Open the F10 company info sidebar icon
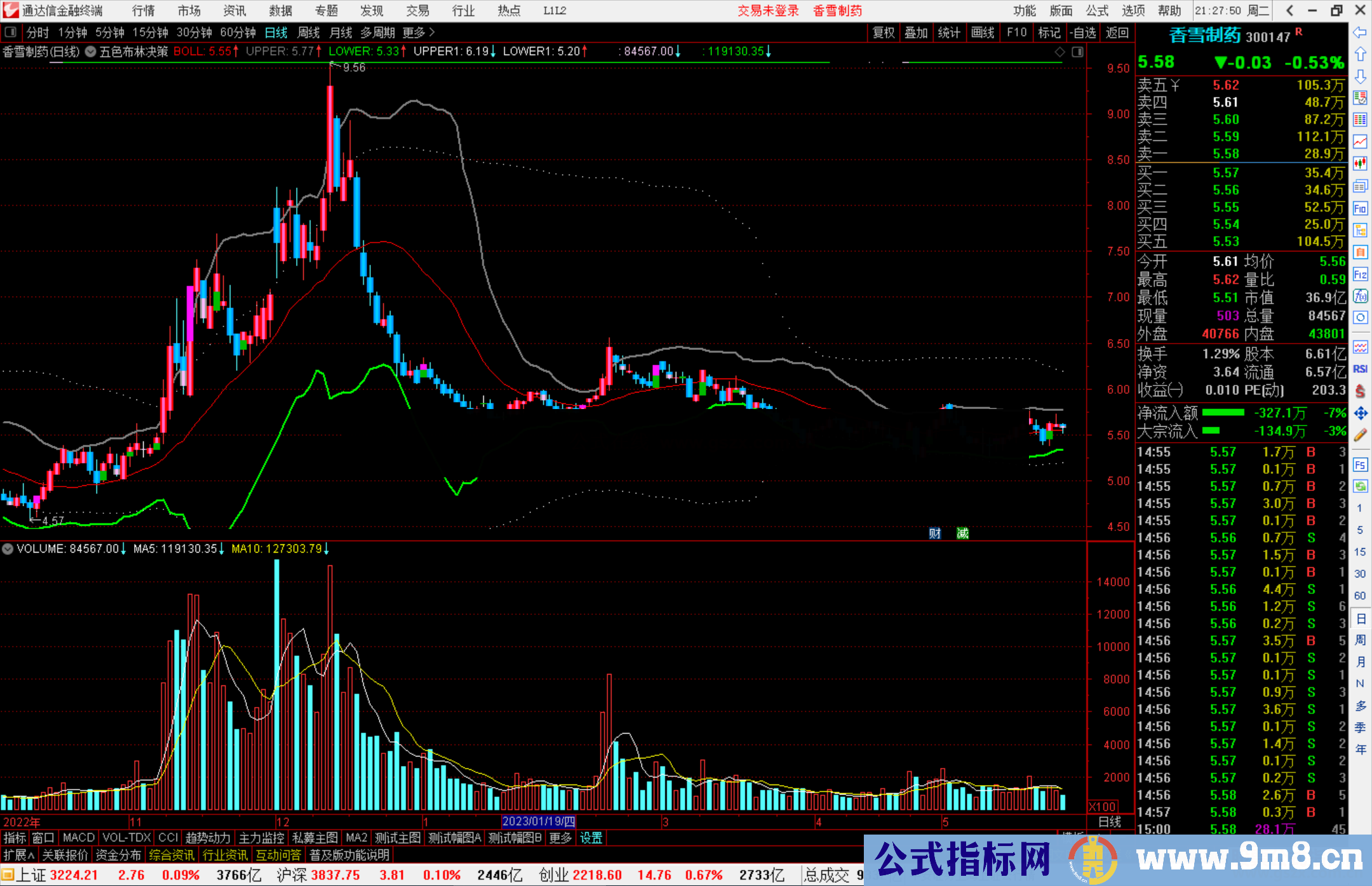This screenshot has width=1372, height=886. [1360, 208]
